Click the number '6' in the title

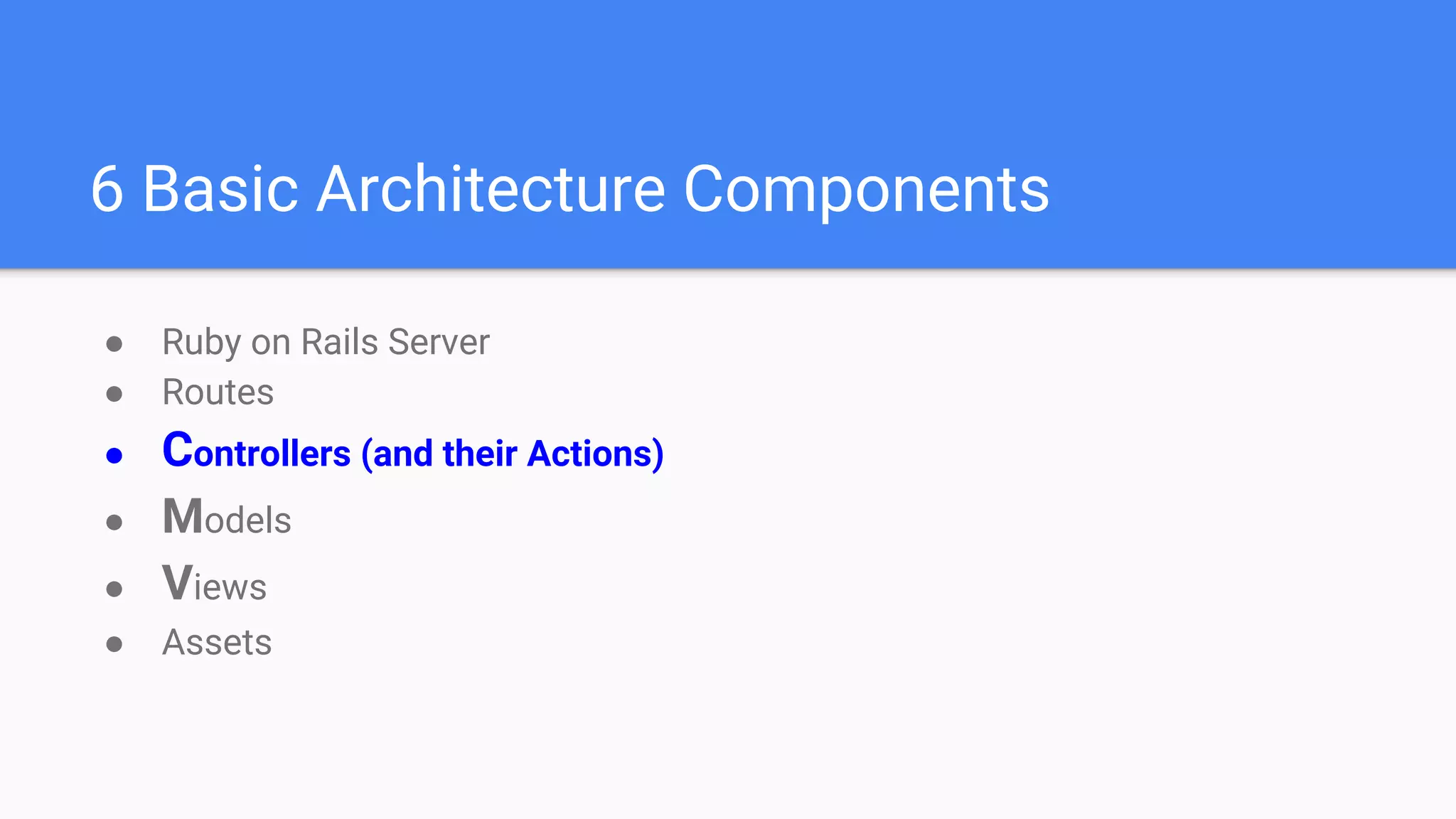pyautogui.click(x=107, y=190)
